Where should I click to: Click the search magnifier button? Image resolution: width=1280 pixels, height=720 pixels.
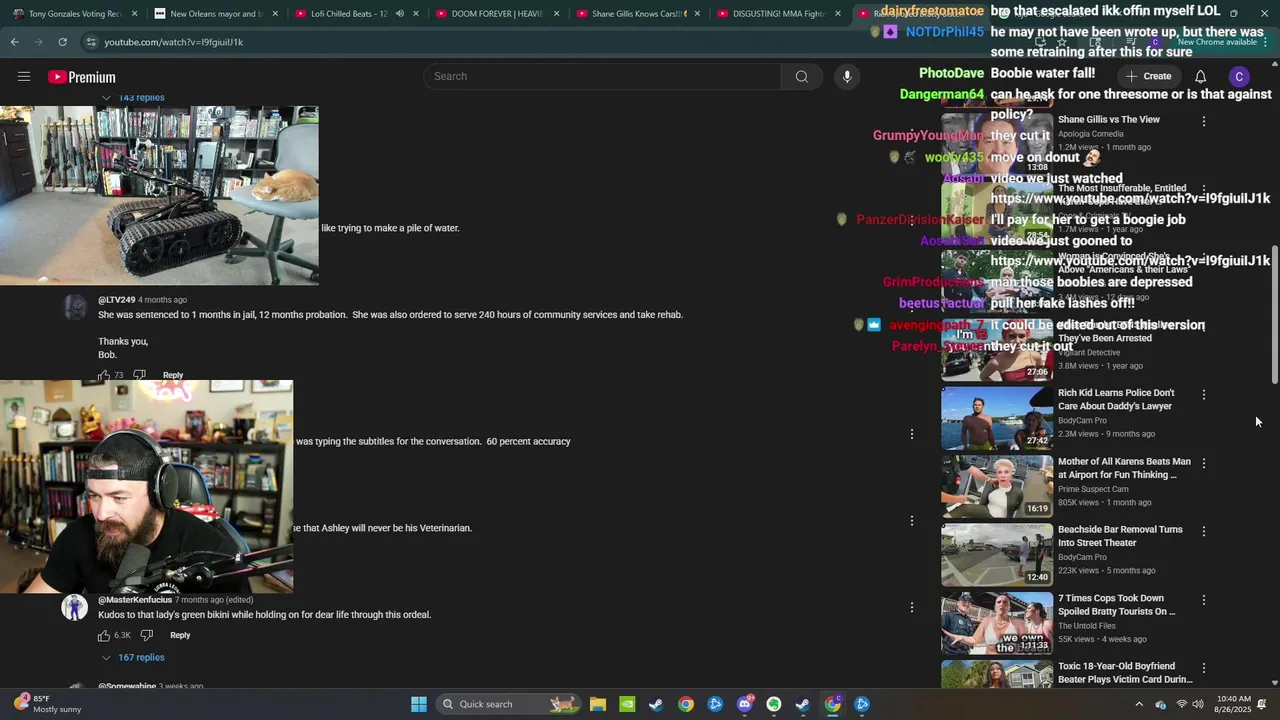point(801,77)
